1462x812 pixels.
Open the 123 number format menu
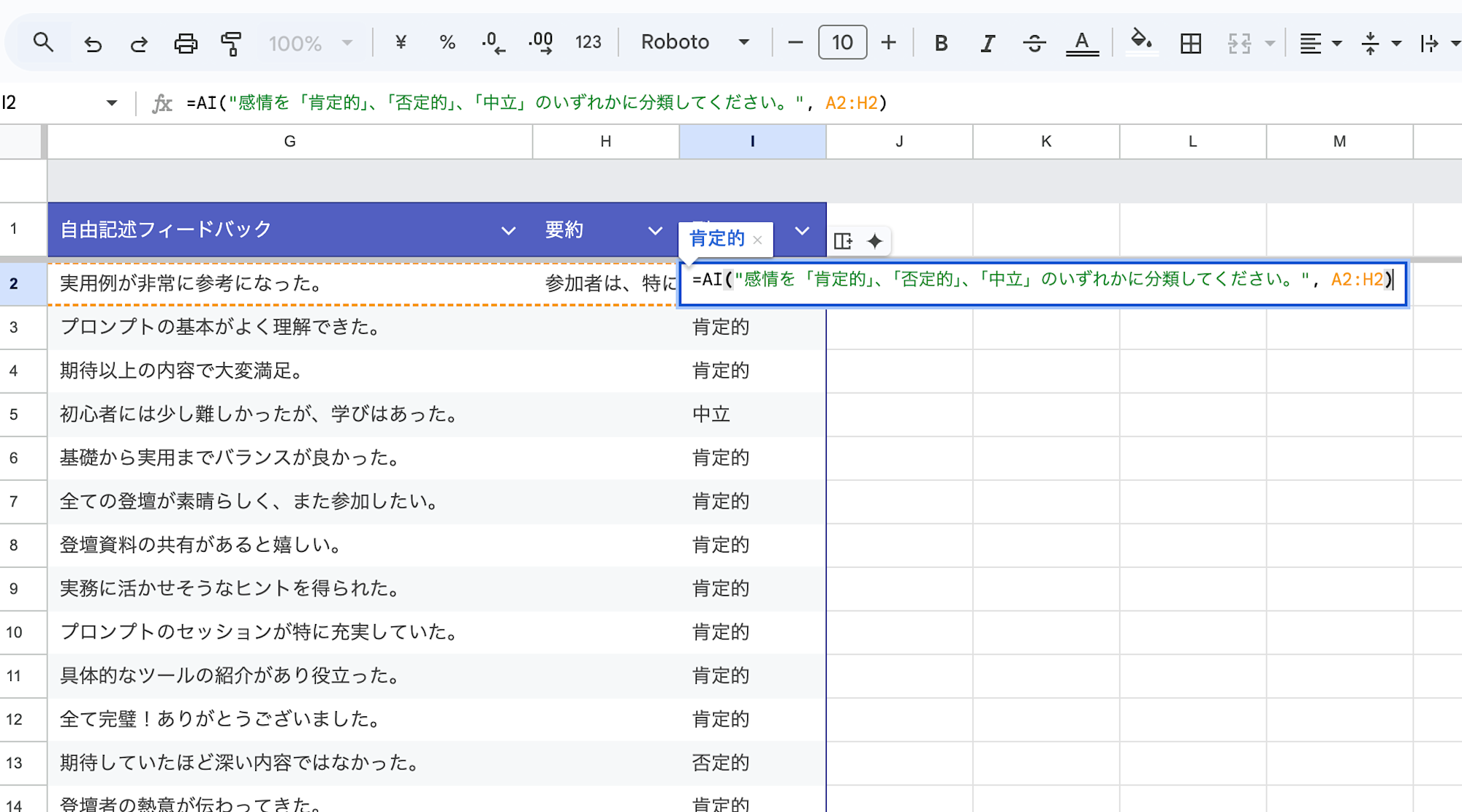coord(587,42)
